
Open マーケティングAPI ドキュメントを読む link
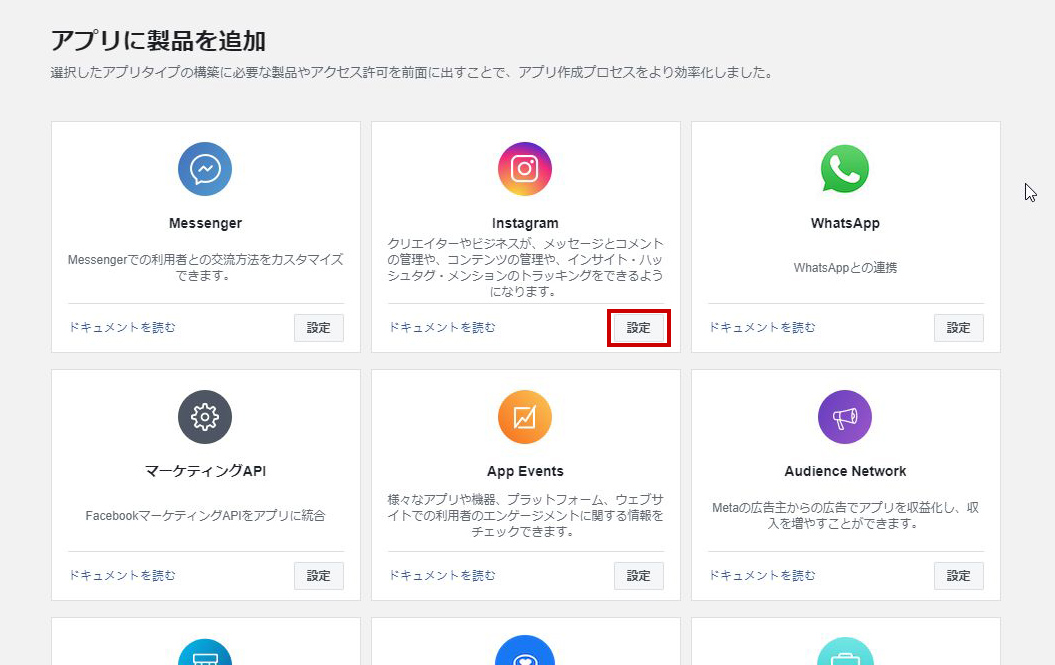tap(122, 575)
